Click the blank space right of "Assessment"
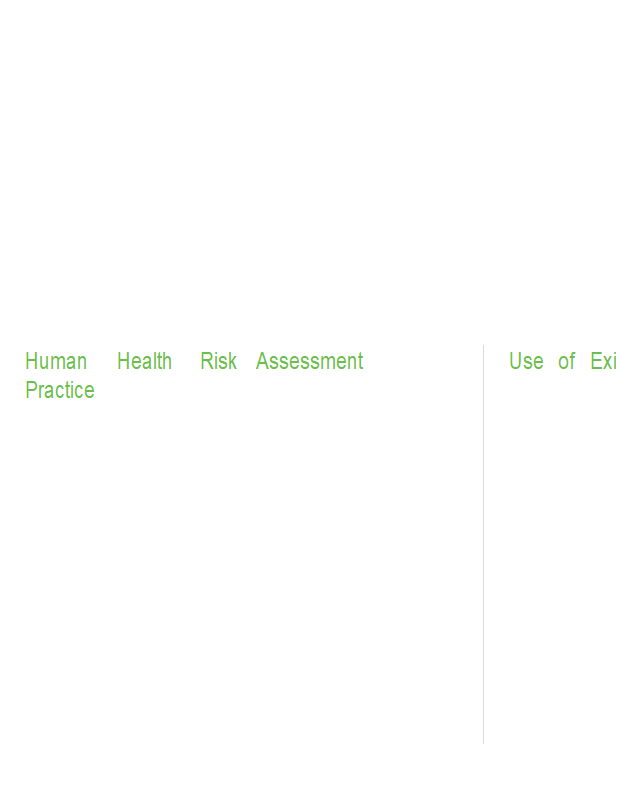 click(420, 362)
